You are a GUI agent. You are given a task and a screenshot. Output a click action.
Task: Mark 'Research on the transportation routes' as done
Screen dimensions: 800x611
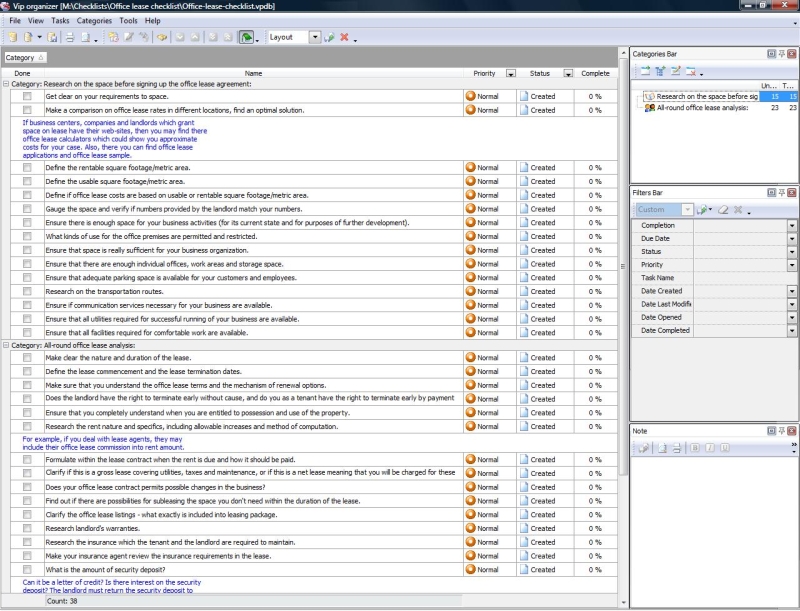[27, 292]
